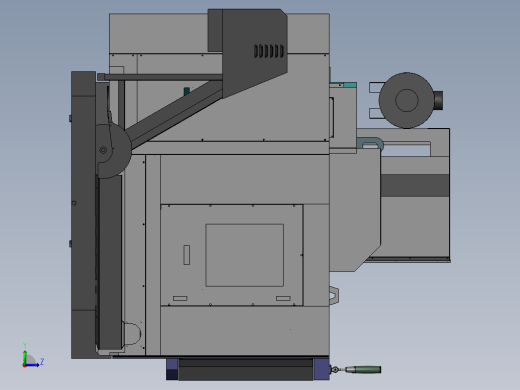520x390 pixels.
Task: Select the lifting lug on right side
Action: pos(334,295)
